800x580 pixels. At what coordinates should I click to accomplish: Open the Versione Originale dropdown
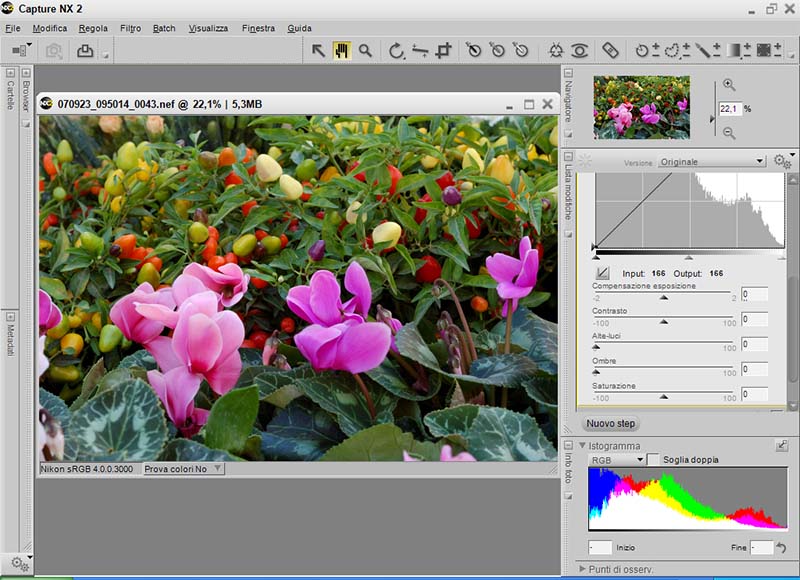pyautogui.click(x=712, y=162)
